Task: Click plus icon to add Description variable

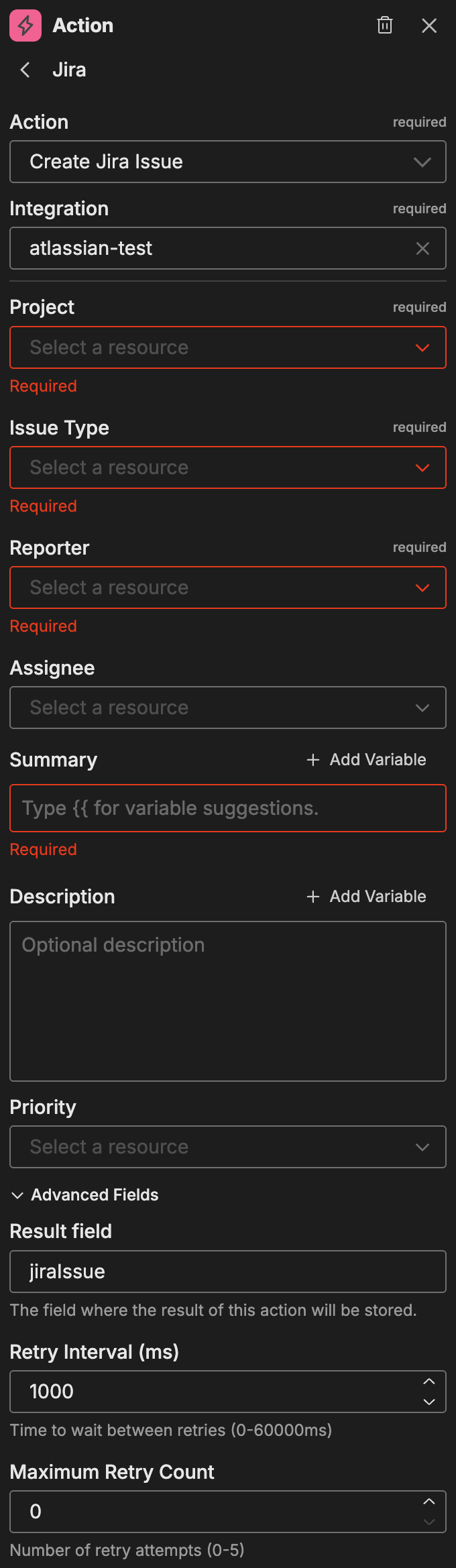Action: [312, 897]
